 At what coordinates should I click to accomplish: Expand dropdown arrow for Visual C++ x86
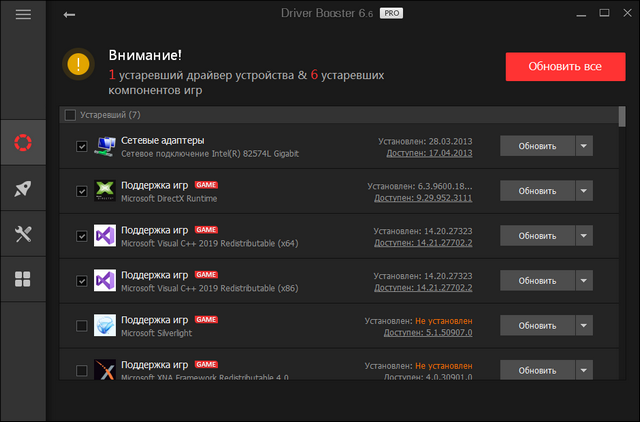[x=584, y=281]
